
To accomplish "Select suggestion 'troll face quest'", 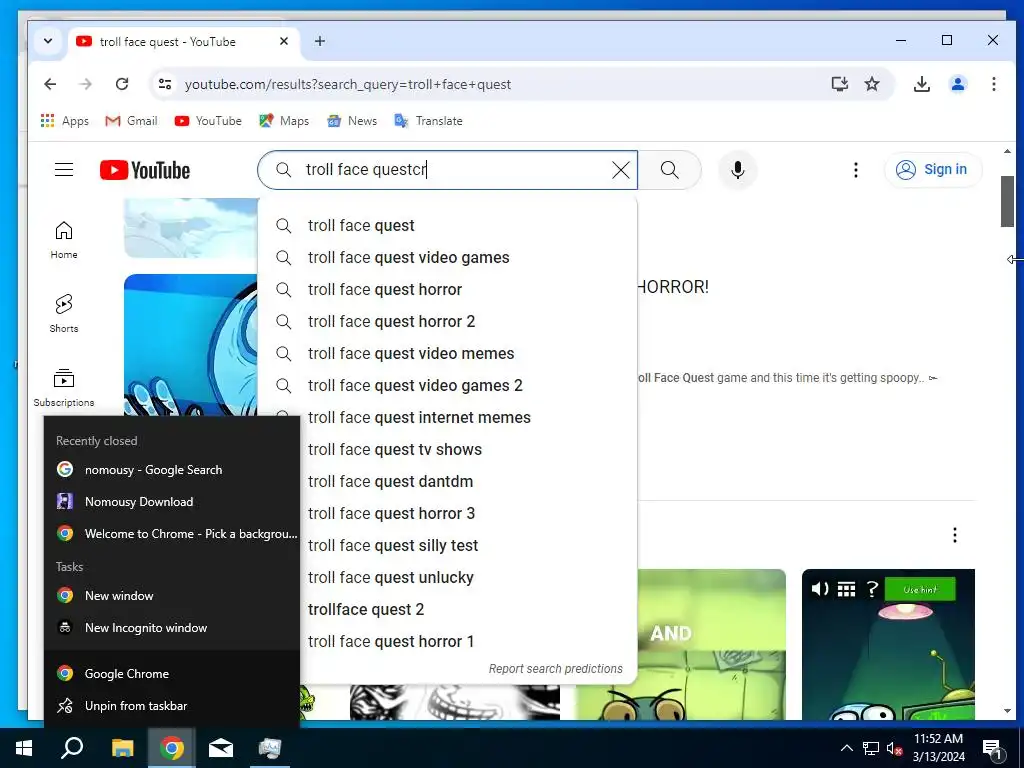I will tap(447, 225).
